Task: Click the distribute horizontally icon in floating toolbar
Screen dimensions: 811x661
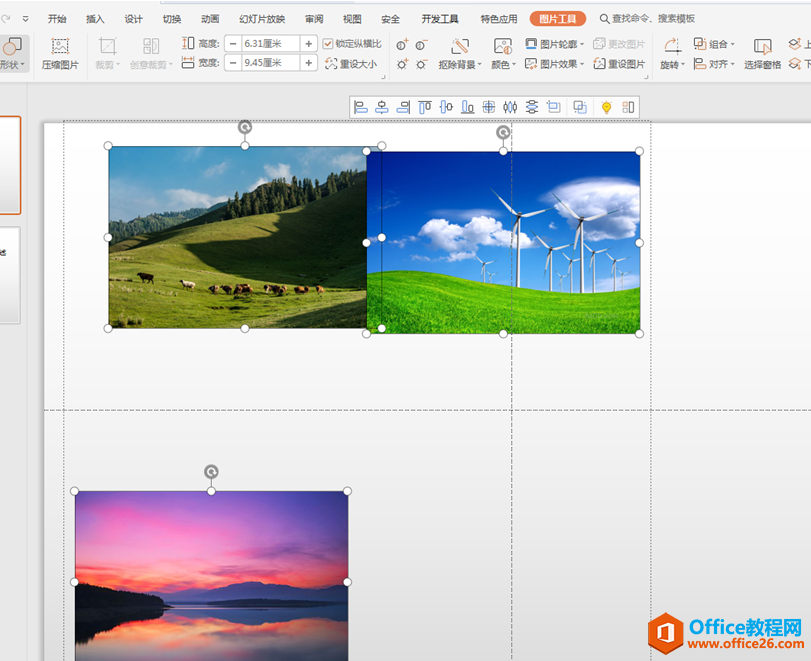Action: point(510,107)
